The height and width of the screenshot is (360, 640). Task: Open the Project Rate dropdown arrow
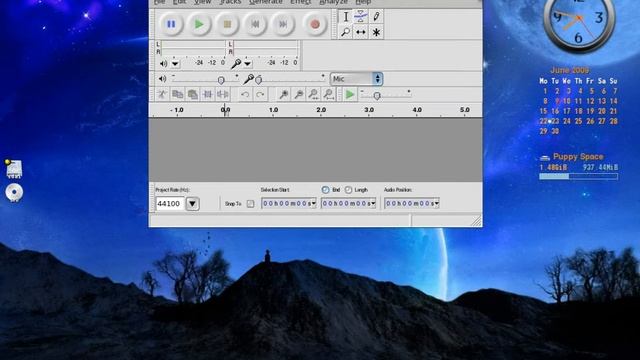(x=192, y=203)
